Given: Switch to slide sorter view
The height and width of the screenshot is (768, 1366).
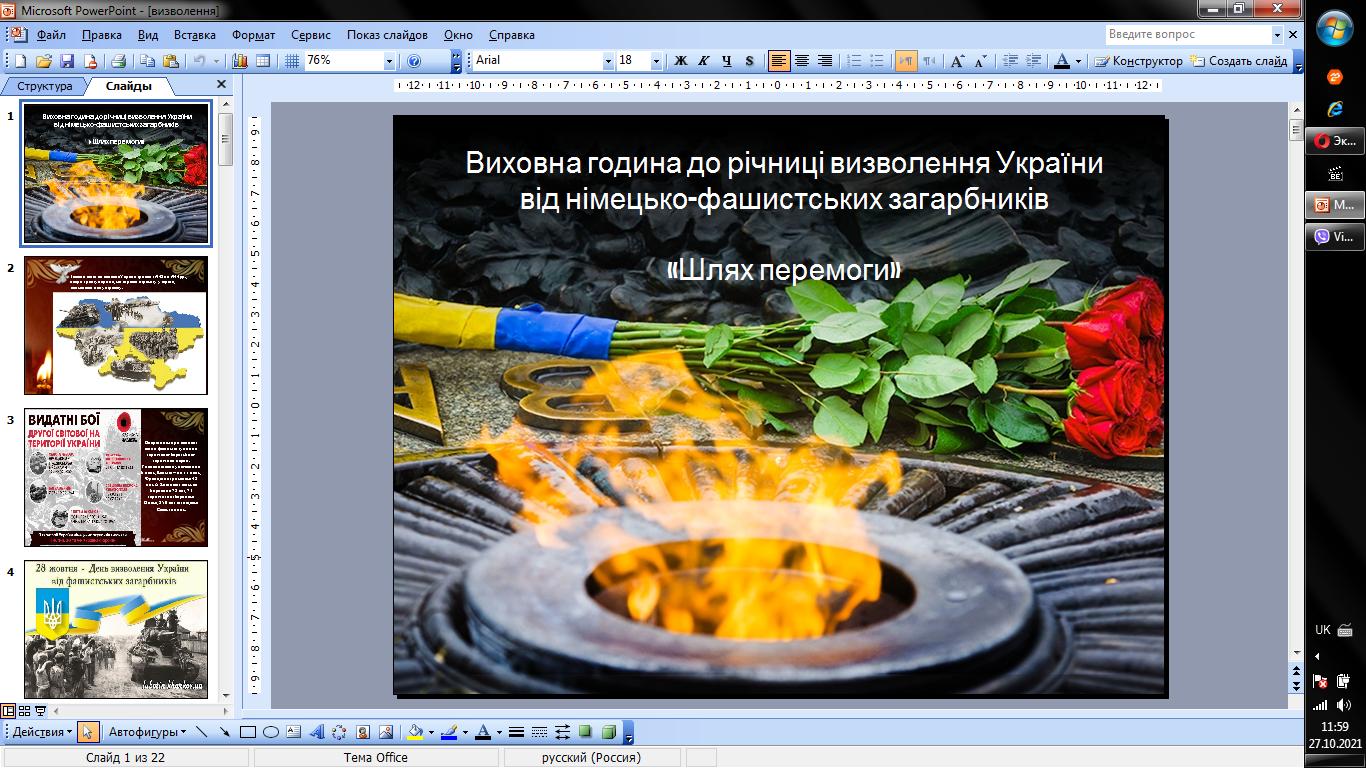Looking at the screenshot, I should pos(25,711).
